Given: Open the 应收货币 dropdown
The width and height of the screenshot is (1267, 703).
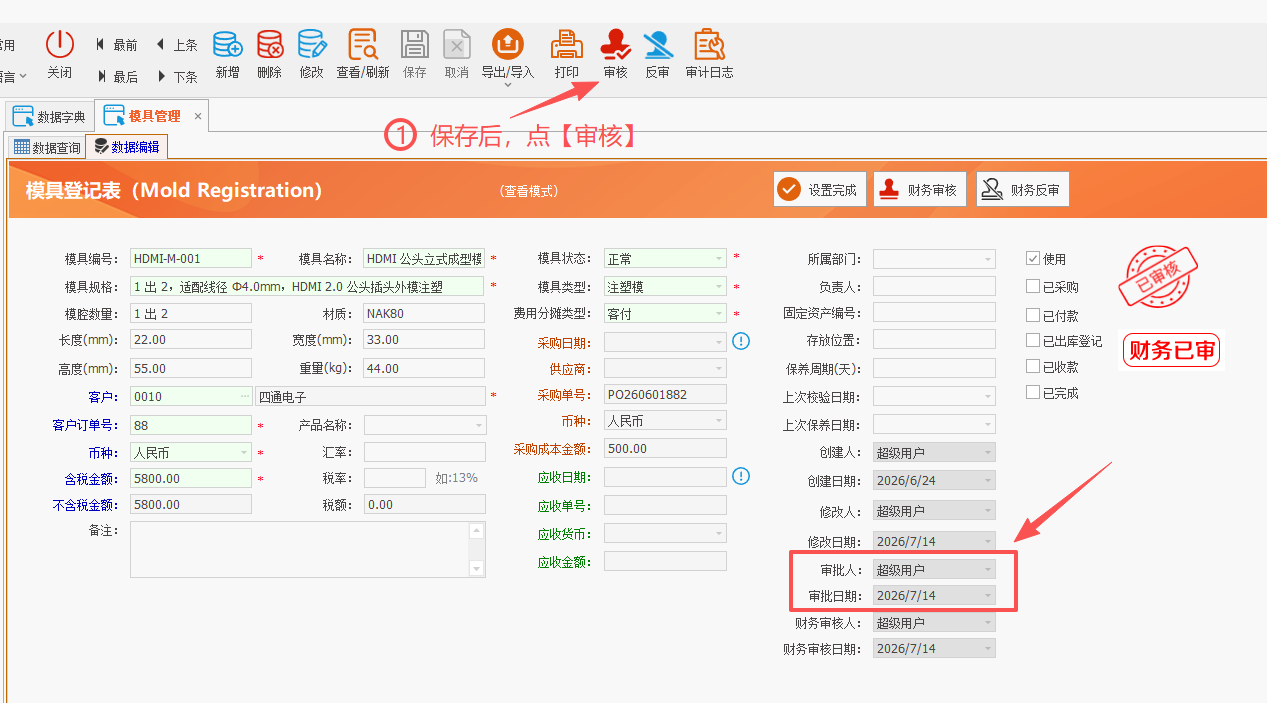Looking at the screenshot, I should [718, 534].
